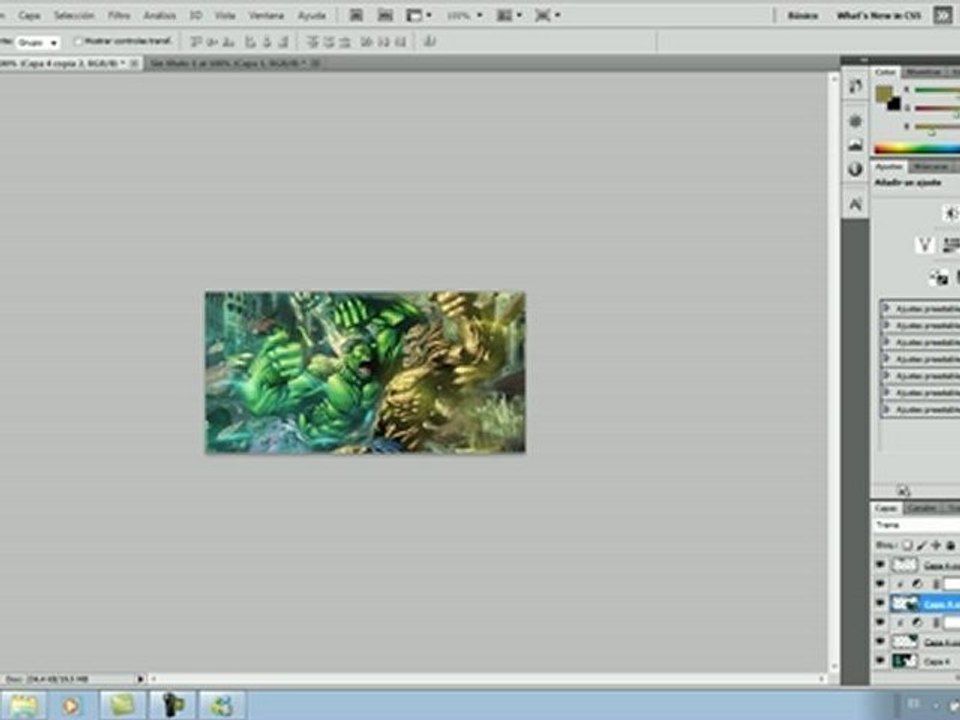This screenshot has height=720, width=960.
Task: Launch Mini Bridge from the application bar
Action: tap(385, 15)
